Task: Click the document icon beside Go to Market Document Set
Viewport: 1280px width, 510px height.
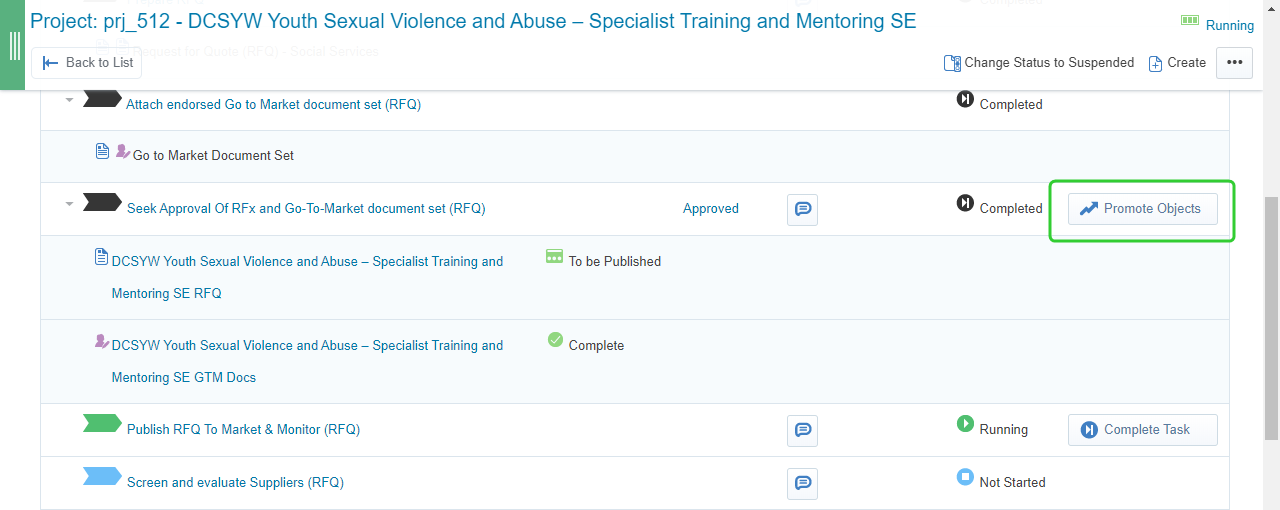Action: pos(102,151)
